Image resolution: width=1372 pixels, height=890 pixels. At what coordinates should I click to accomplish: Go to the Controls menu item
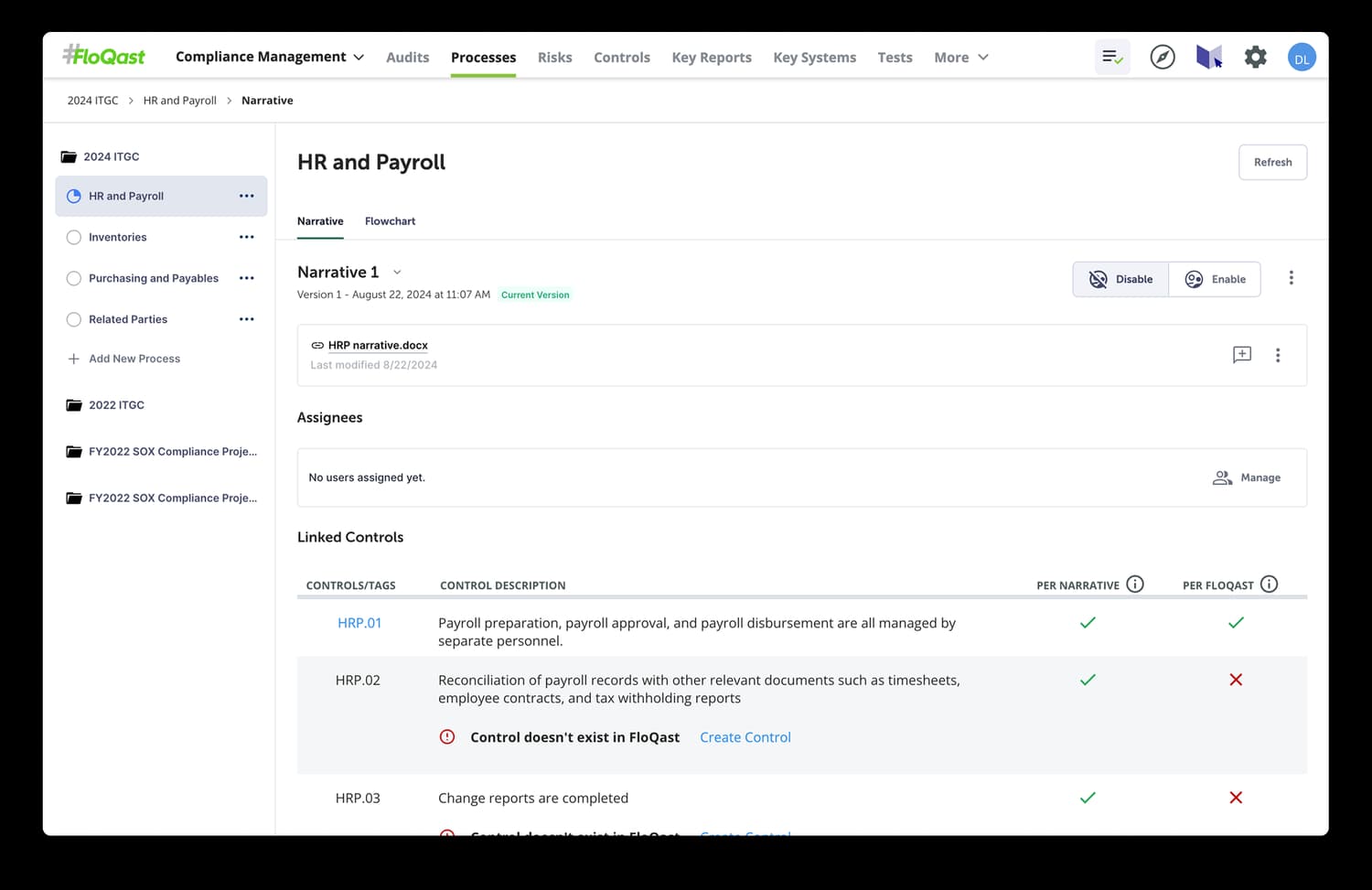pos(622,57)
